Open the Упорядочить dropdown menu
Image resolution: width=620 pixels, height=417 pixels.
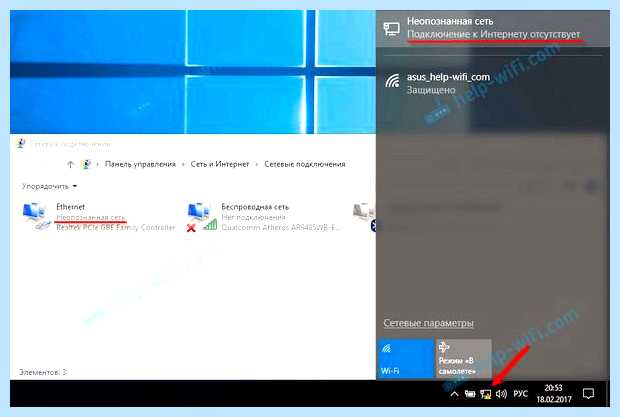click(x=49, y=186)
